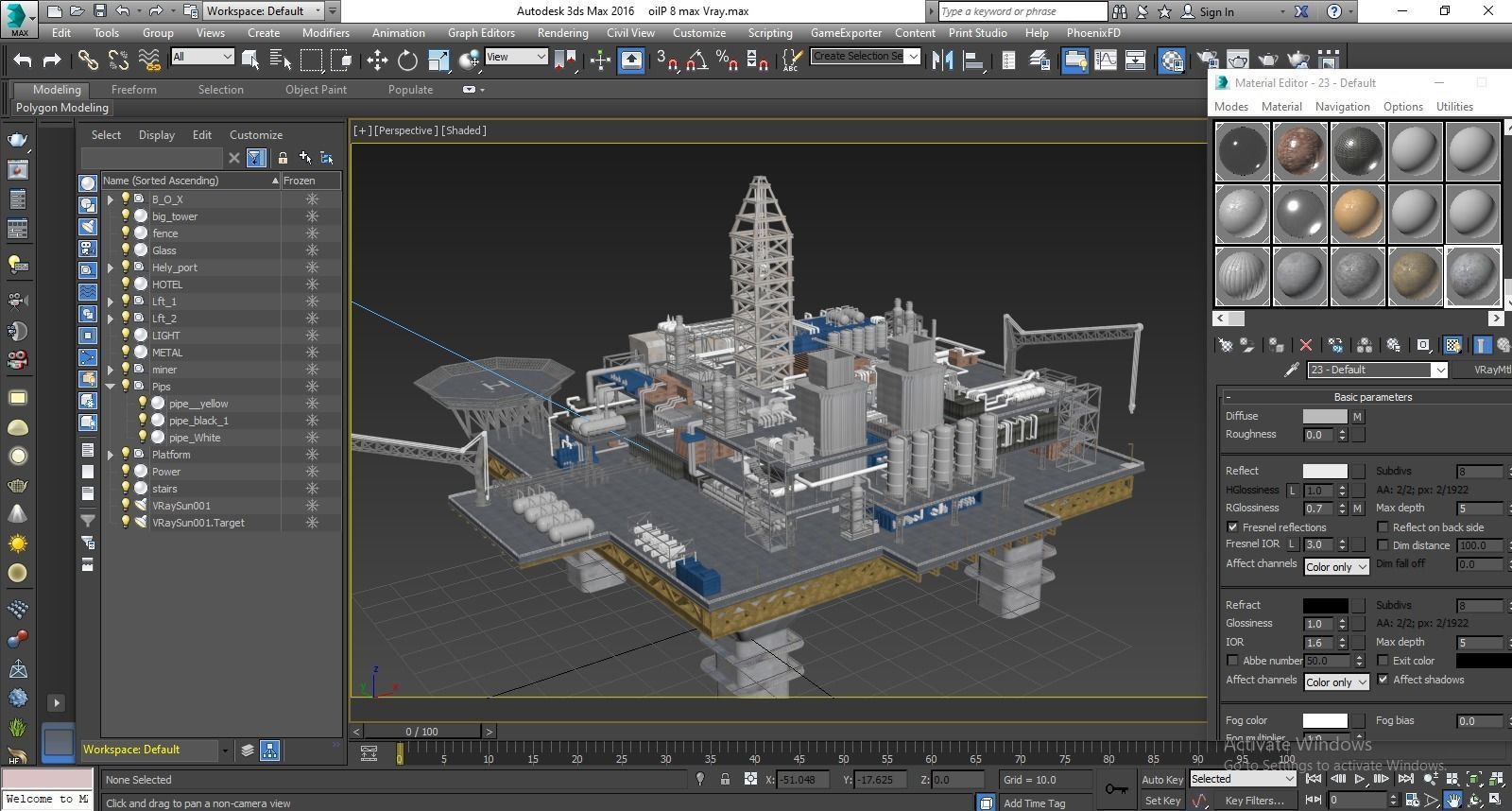
Task: Activate the Select and Link tool
Action: pos(88,60)
